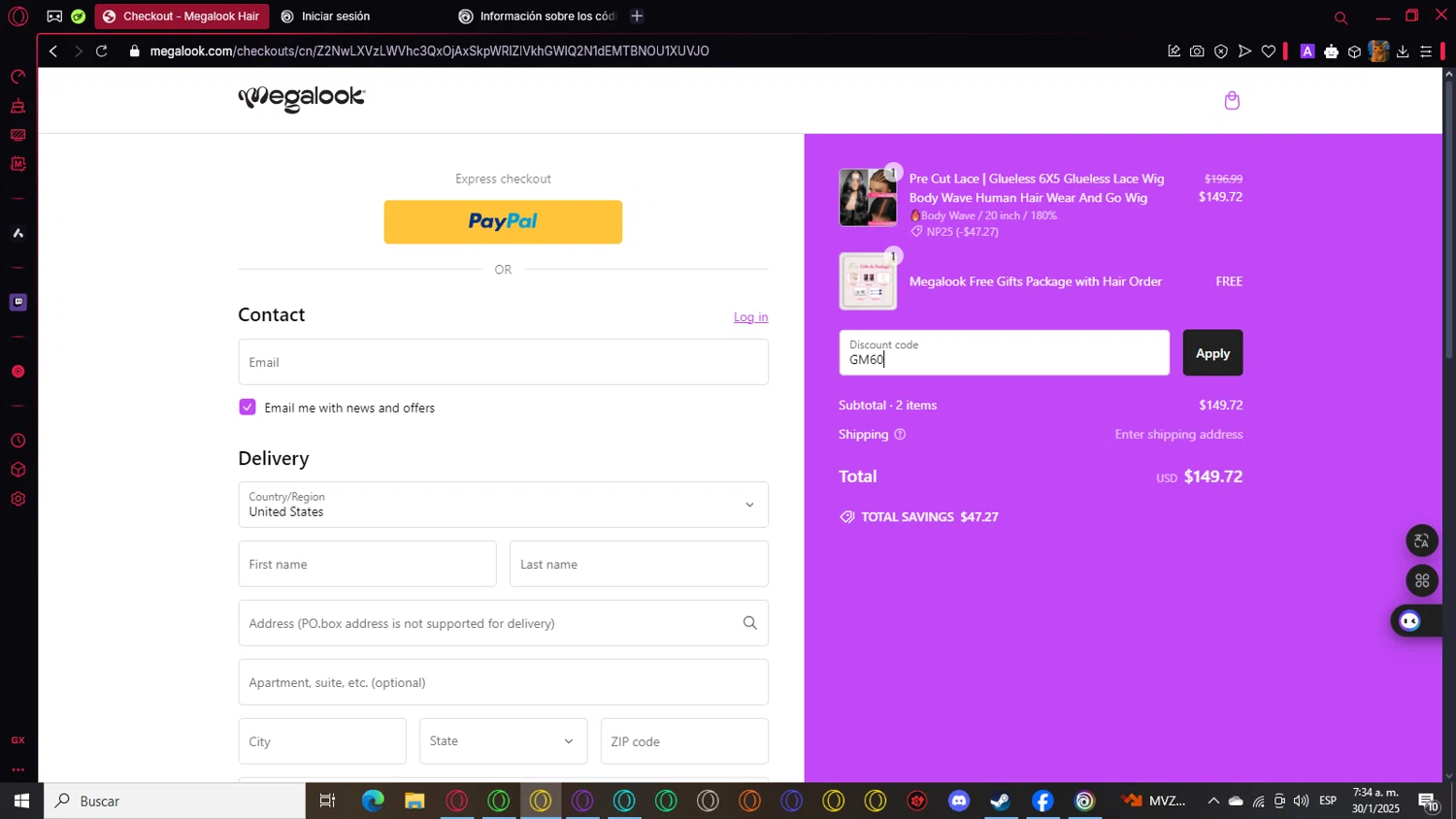Click the robot extension icon
This screenshot has width=1456, height=819.
coord(1332,51)
